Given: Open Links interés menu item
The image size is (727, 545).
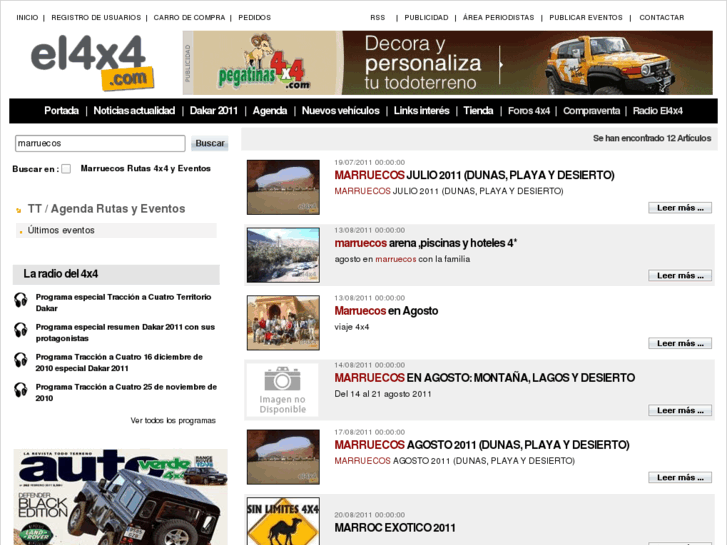Looking at the screenshot, I should tap(421, 111).
